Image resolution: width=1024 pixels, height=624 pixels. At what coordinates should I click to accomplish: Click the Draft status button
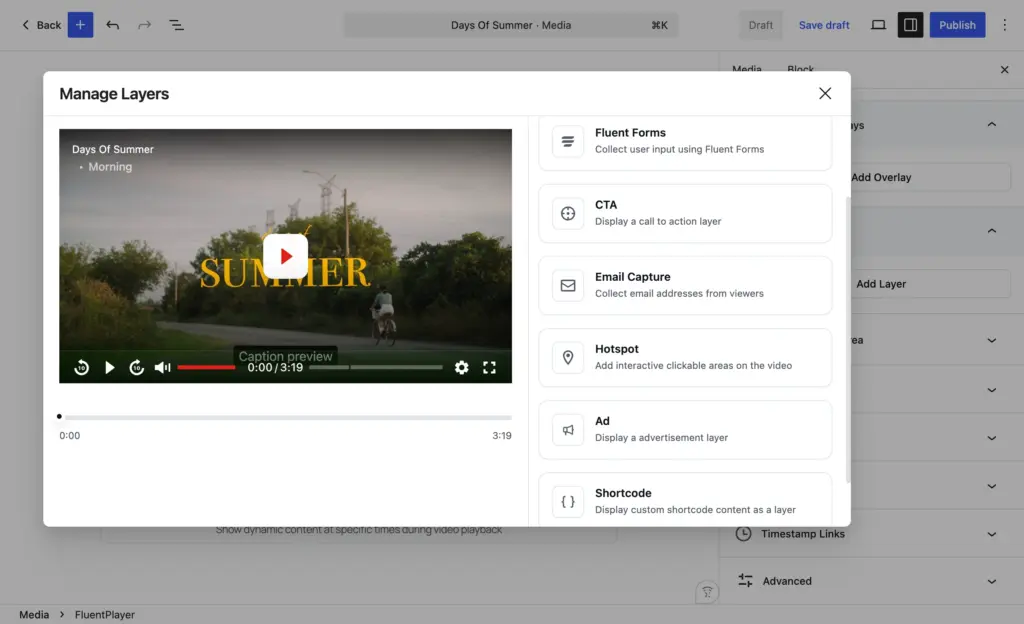tap(761, 25)
